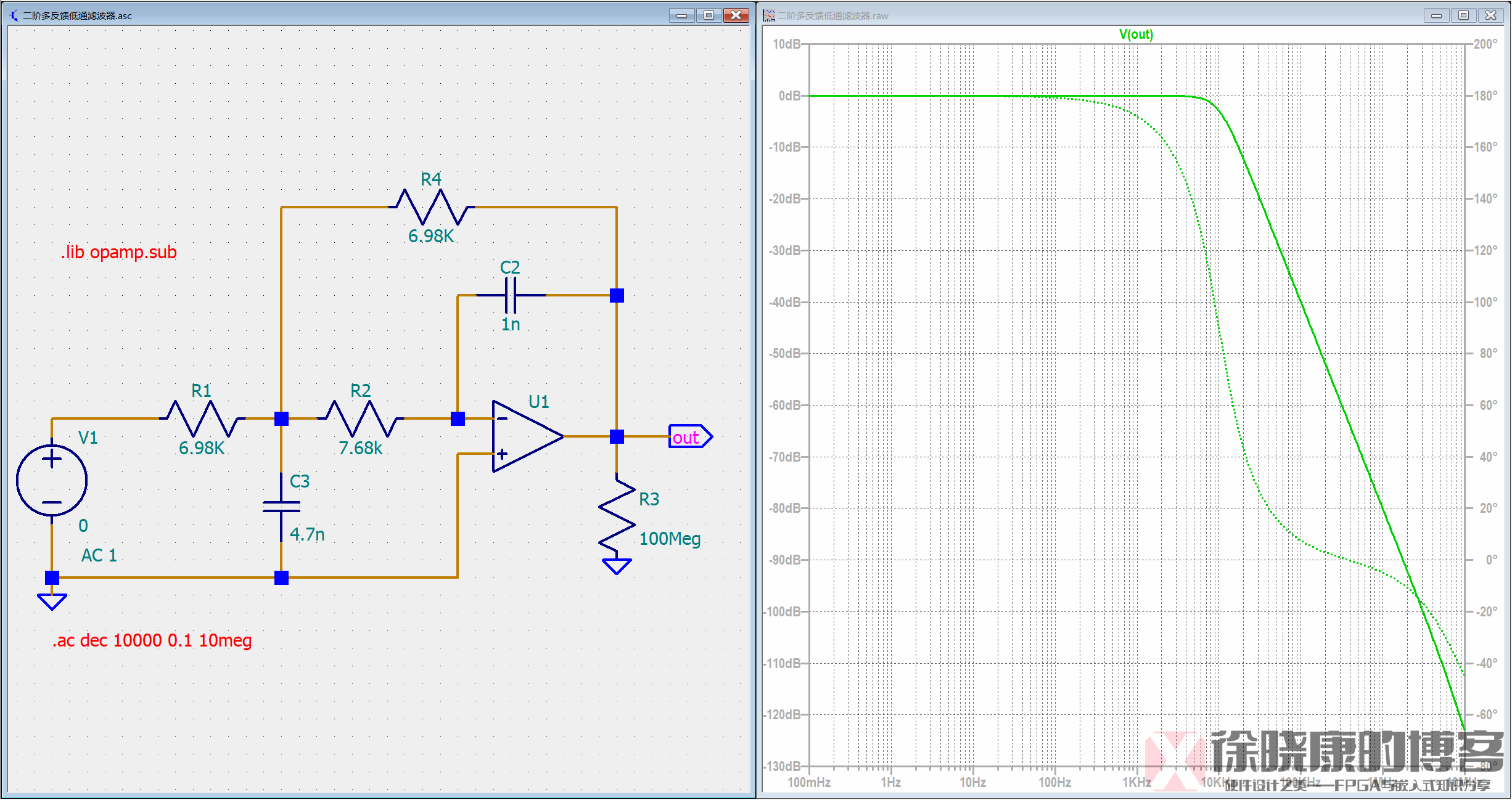Maximize the .asc schematic window

709,15
